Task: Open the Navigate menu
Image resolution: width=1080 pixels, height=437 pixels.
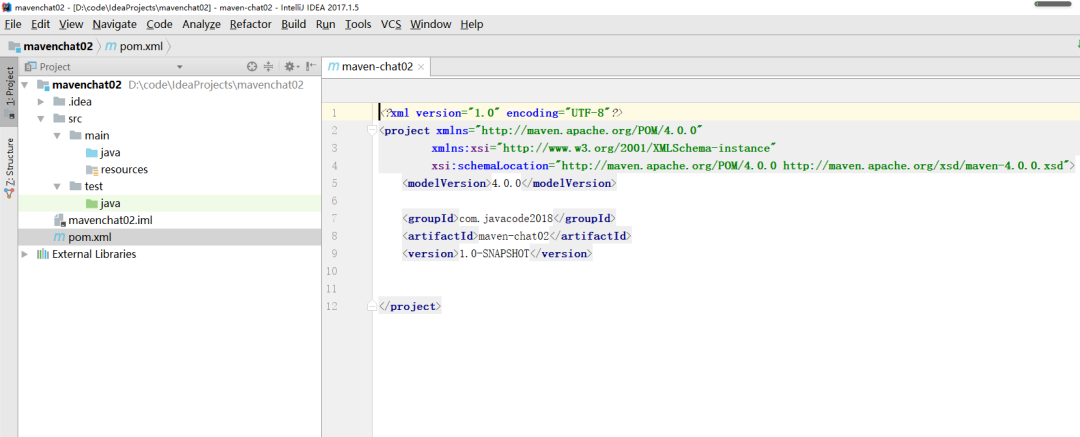Action: pyautogui.click(x=114, y=24)
